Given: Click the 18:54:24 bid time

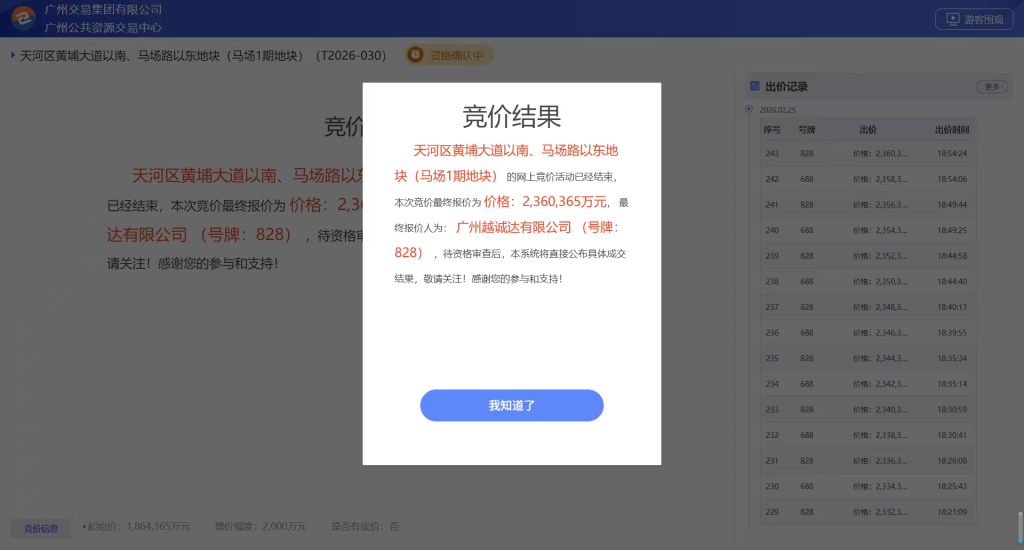Looking at the screenshot, I should pos(952,154).
